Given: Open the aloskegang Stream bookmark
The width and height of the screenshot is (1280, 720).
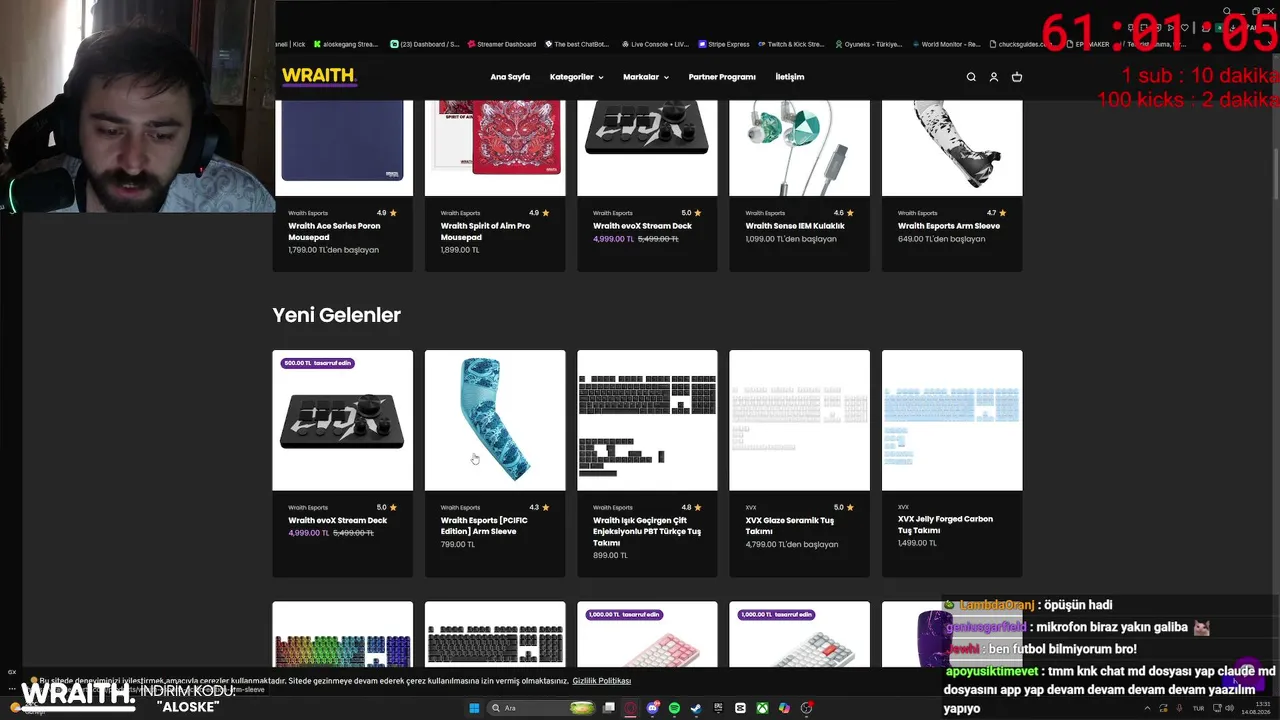Looking at the screenshot, I should (346, 44).
